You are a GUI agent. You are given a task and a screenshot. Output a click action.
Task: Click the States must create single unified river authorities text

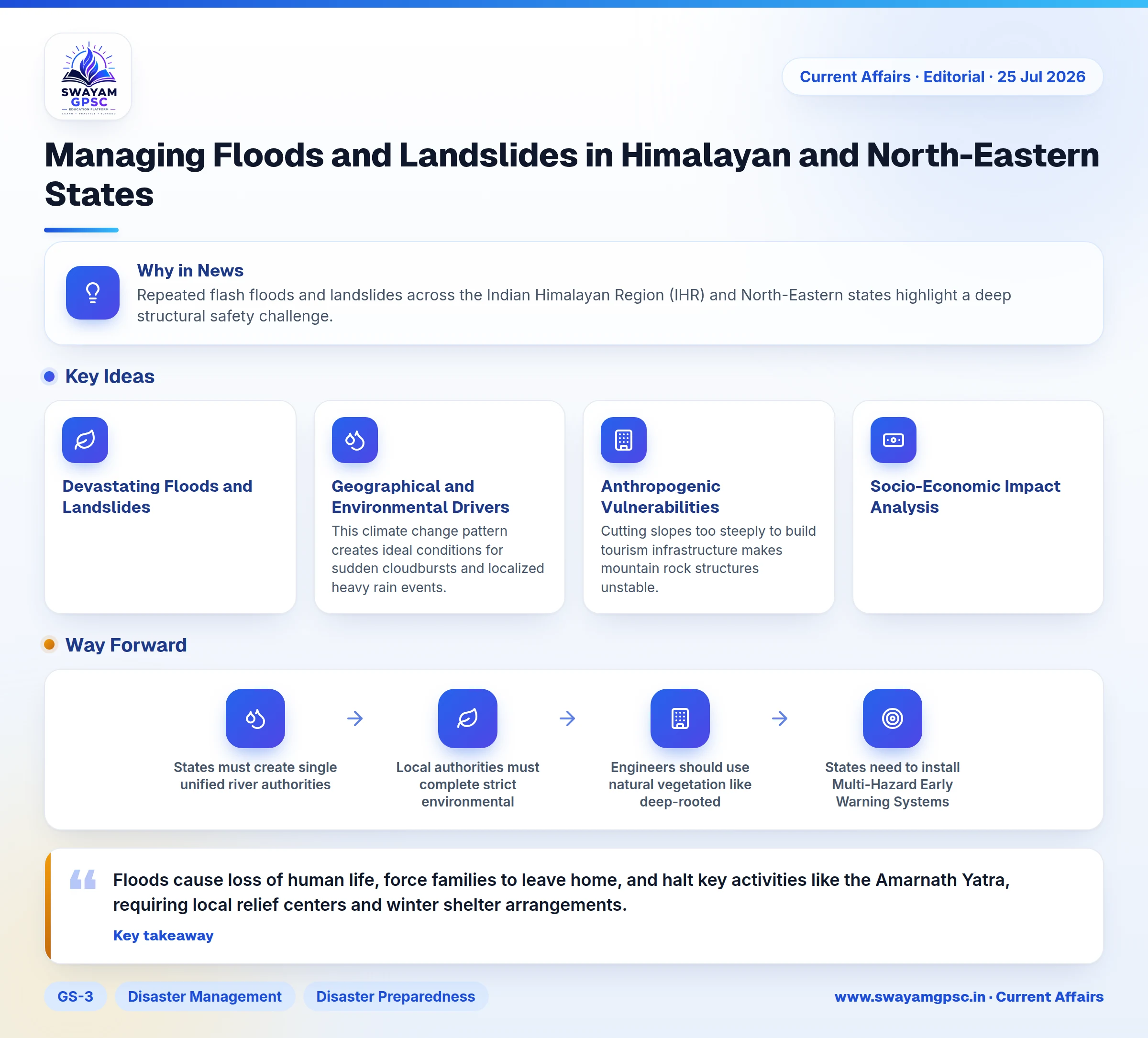click(x=255, y=776)
